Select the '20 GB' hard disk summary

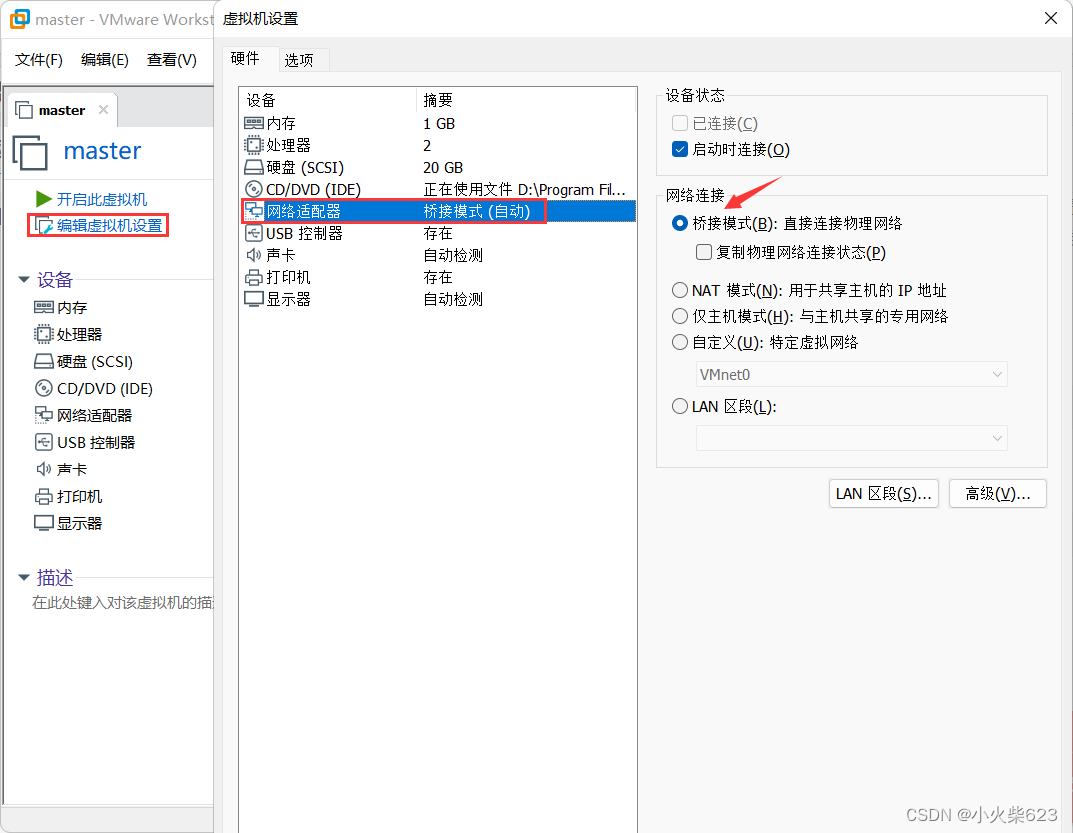pos(443,167)
